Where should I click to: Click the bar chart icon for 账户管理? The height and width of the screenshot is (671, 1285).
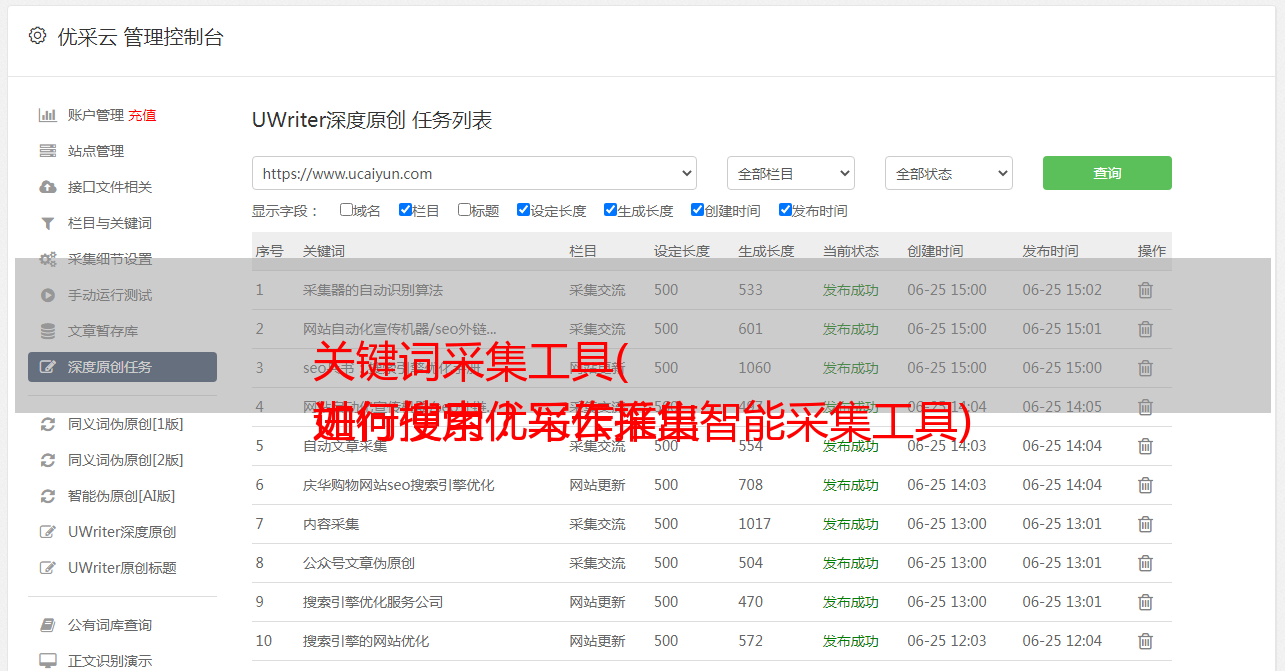(x=47, y=115)
